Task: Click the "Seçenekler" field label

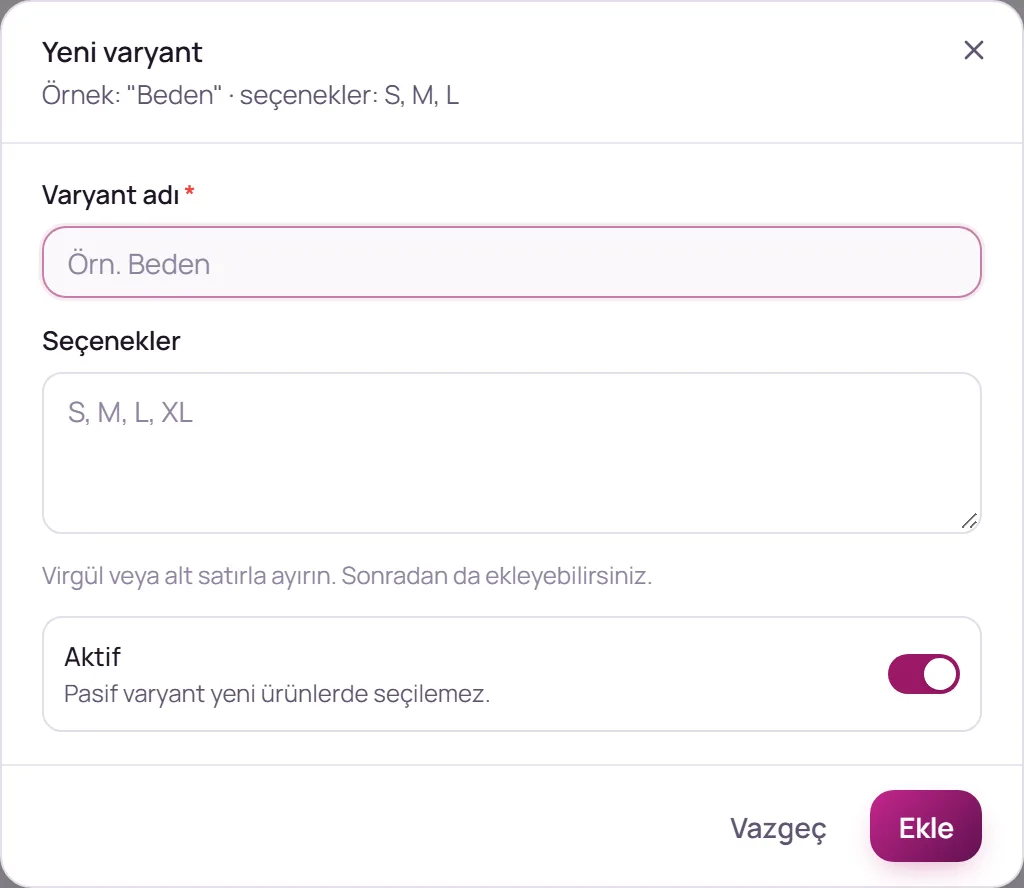Action: pyautogui.click(x=111, y=341)
